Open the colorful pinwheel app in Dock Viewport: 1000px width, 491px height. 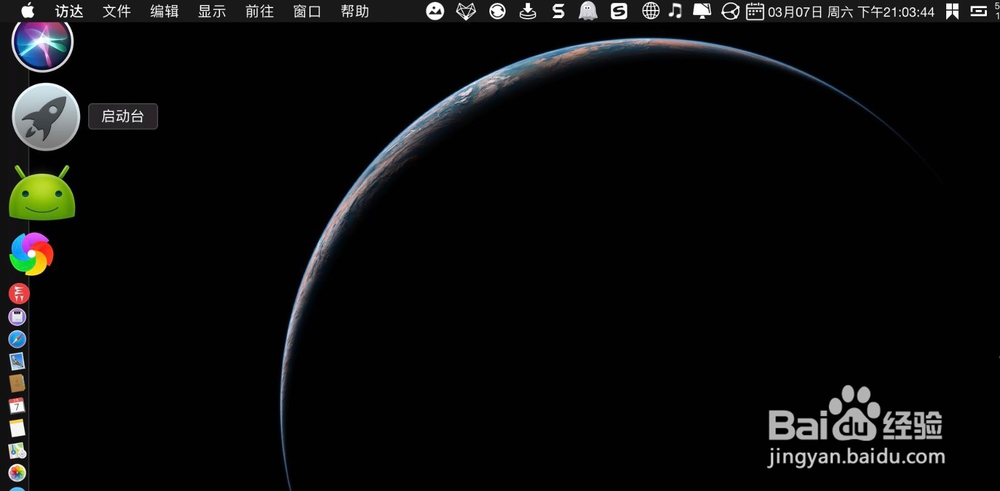coord(31,254)
